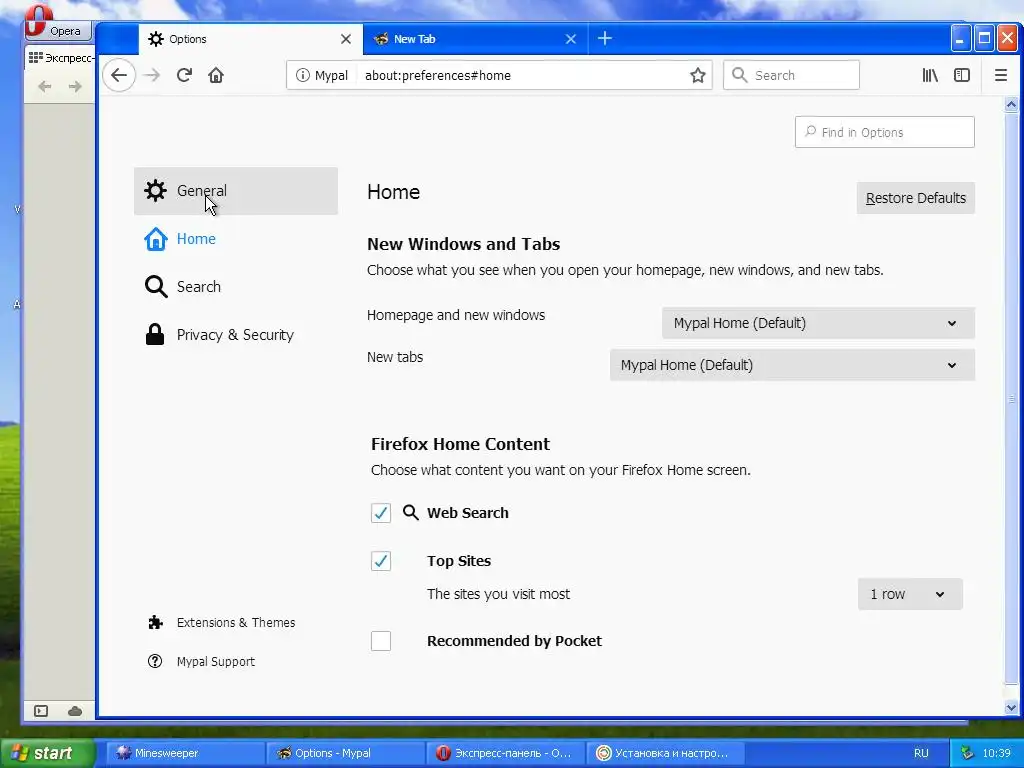Click the Windows start button

tap(47, 753)
